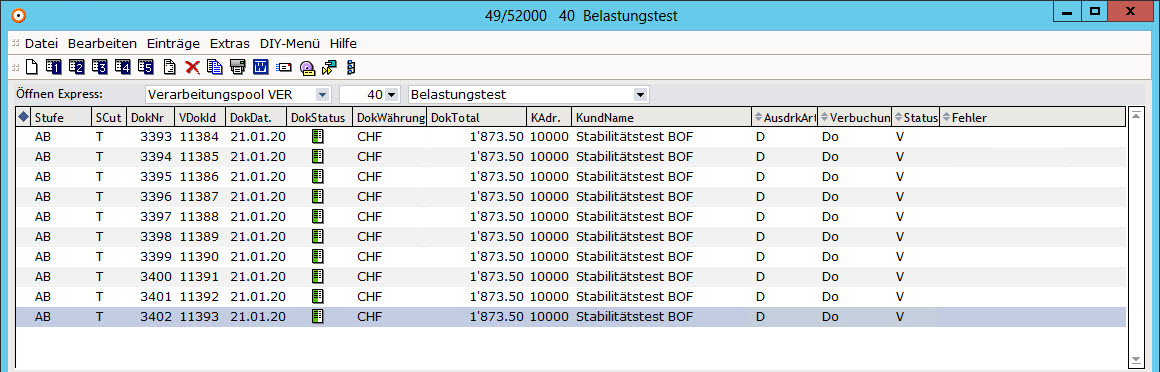Click the printer icon
The image size is (1160, 372).
(x=237, y=67)
